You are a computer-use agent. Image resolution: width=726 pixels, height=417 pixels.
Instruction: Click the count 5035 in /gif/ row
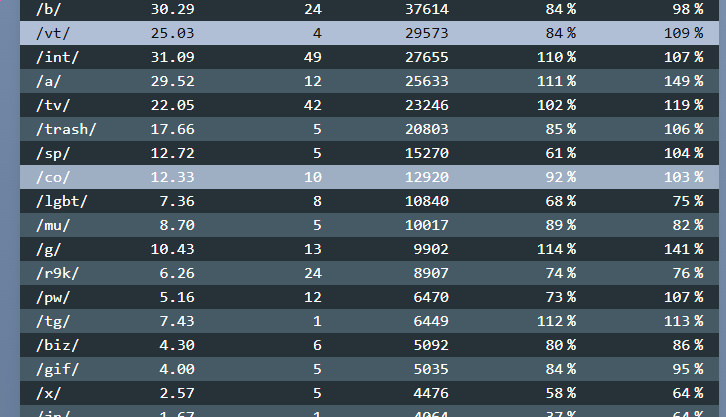(x=431, y=369)
